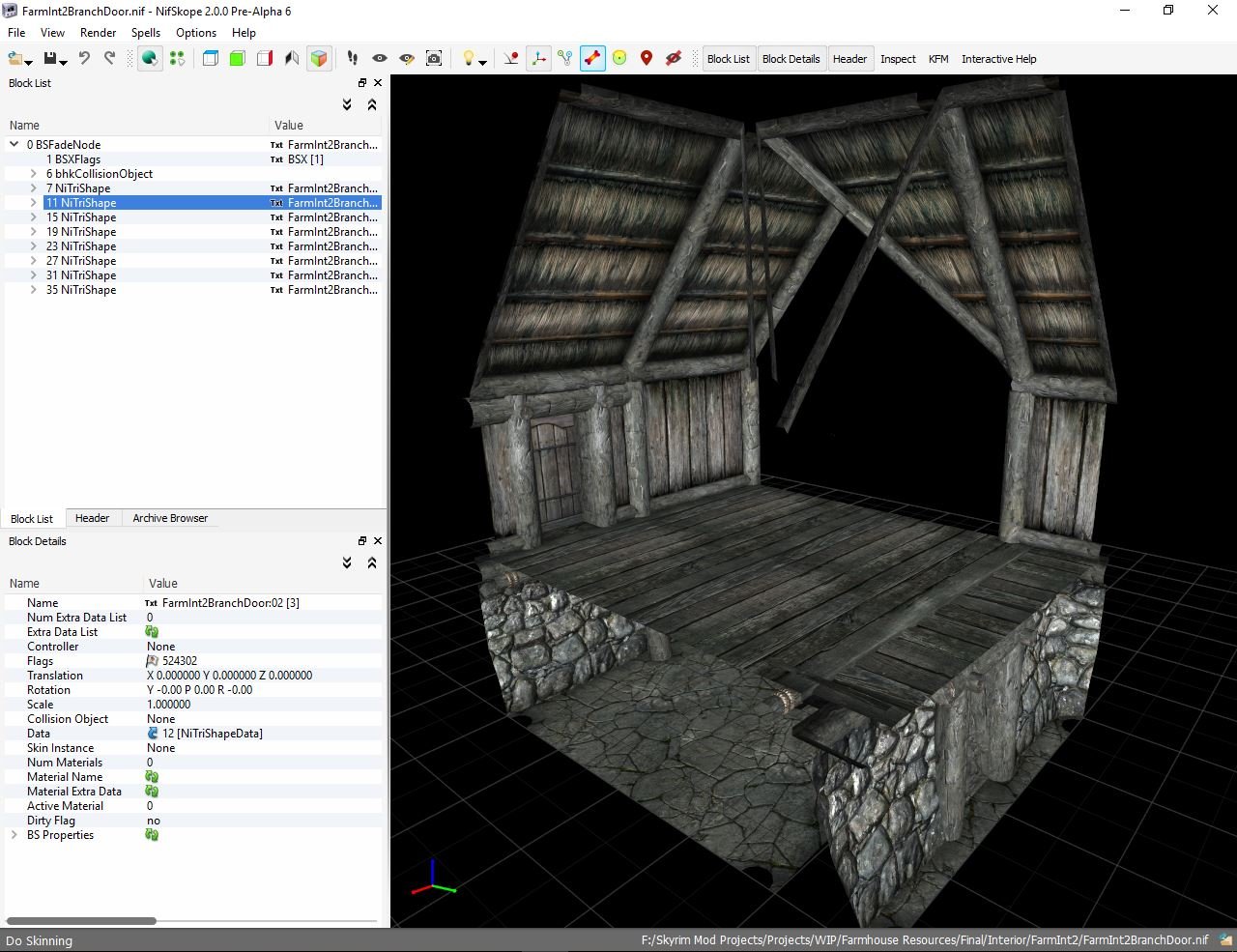
Task: Toggle the lightbulb lighting icon
Action: (469, 59)
